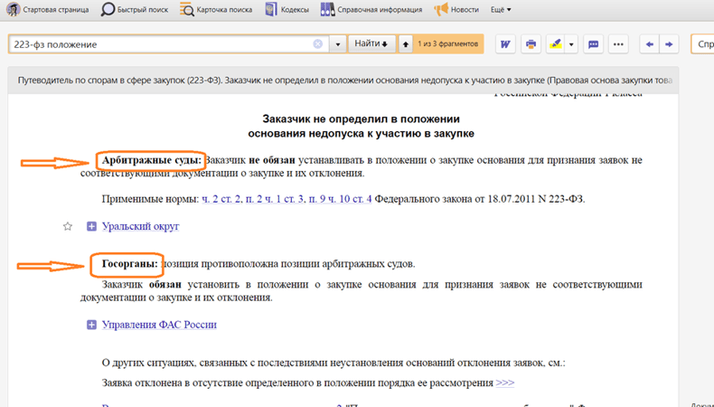
Task: Open Карточка поиска
Action: coord(216,10)
